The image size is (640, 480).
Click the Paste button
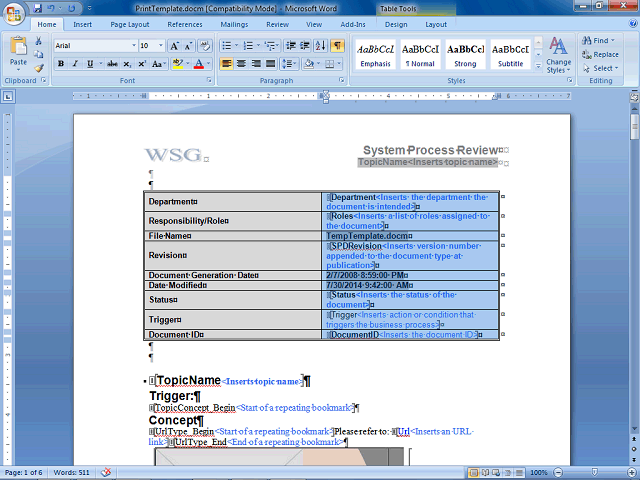point(18,53)
